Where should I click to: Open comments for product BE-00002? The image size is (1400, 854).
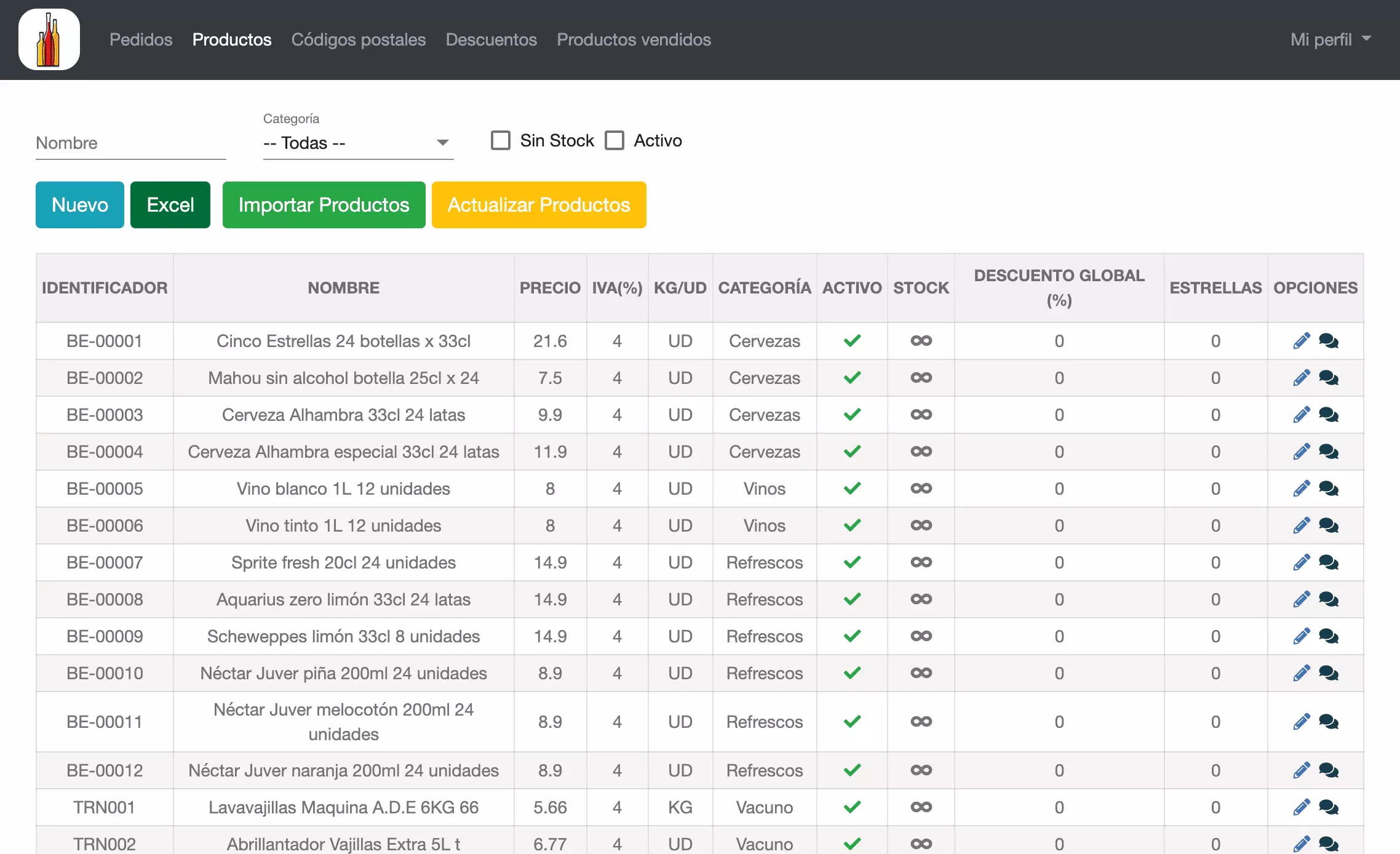1329,378
